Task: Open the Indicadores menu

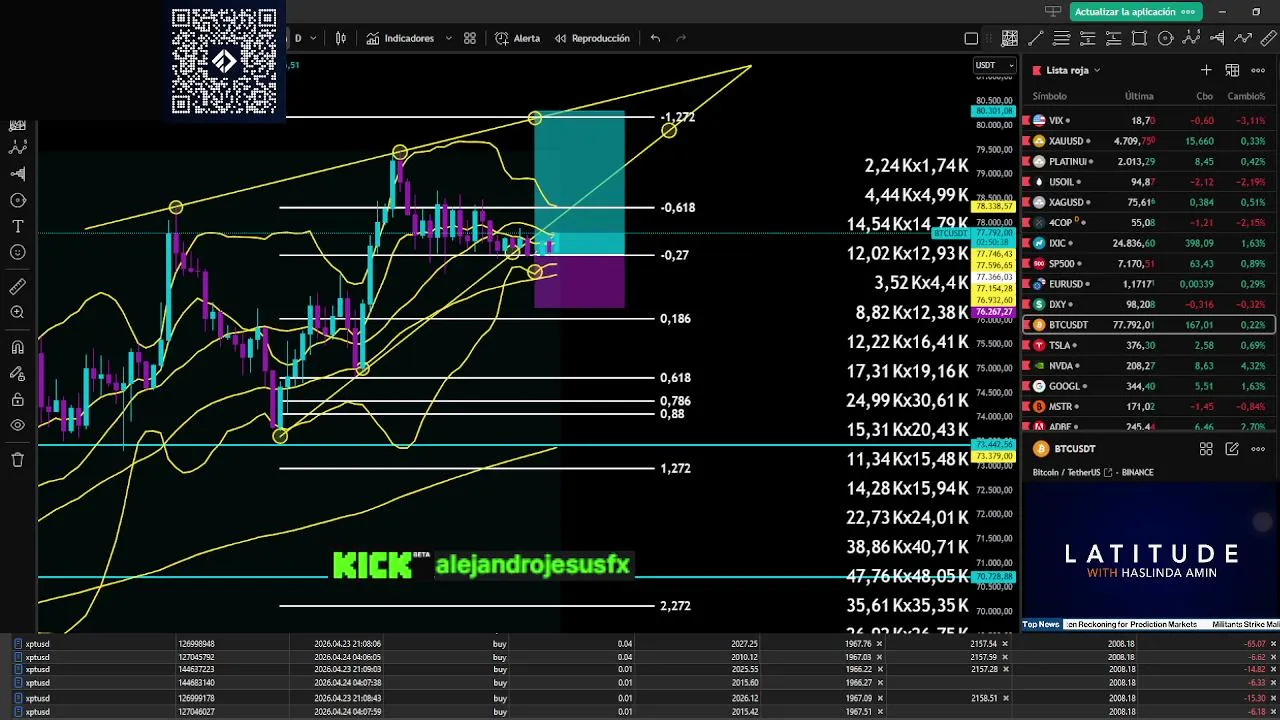Action: pos(400,38)
